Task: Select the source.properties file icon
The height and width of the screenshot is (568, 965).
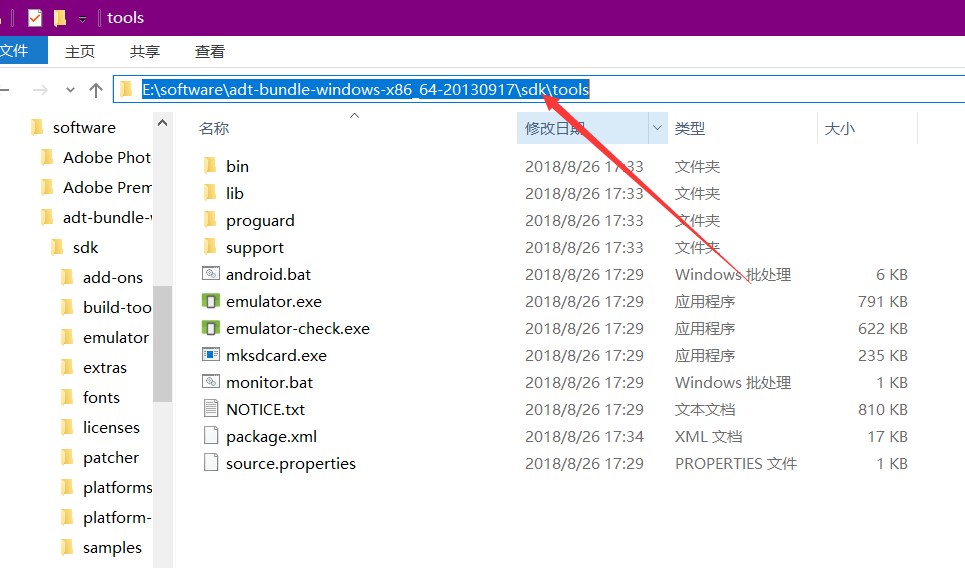Action: (210, 463)
